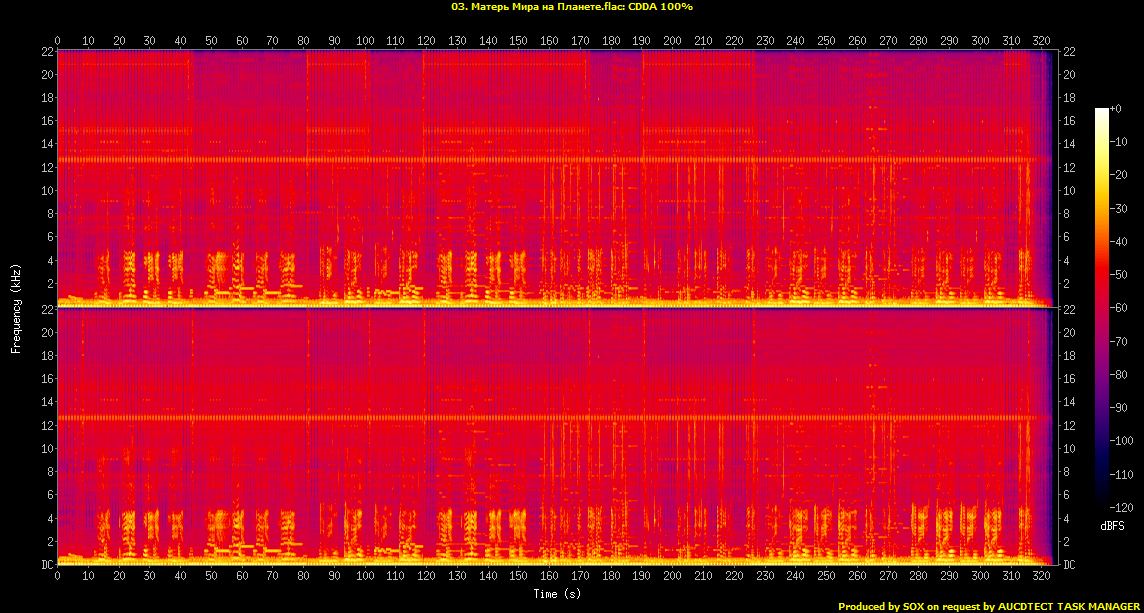
Task: Click the "DC" label at bottom left axis
Action: (47, 565)
